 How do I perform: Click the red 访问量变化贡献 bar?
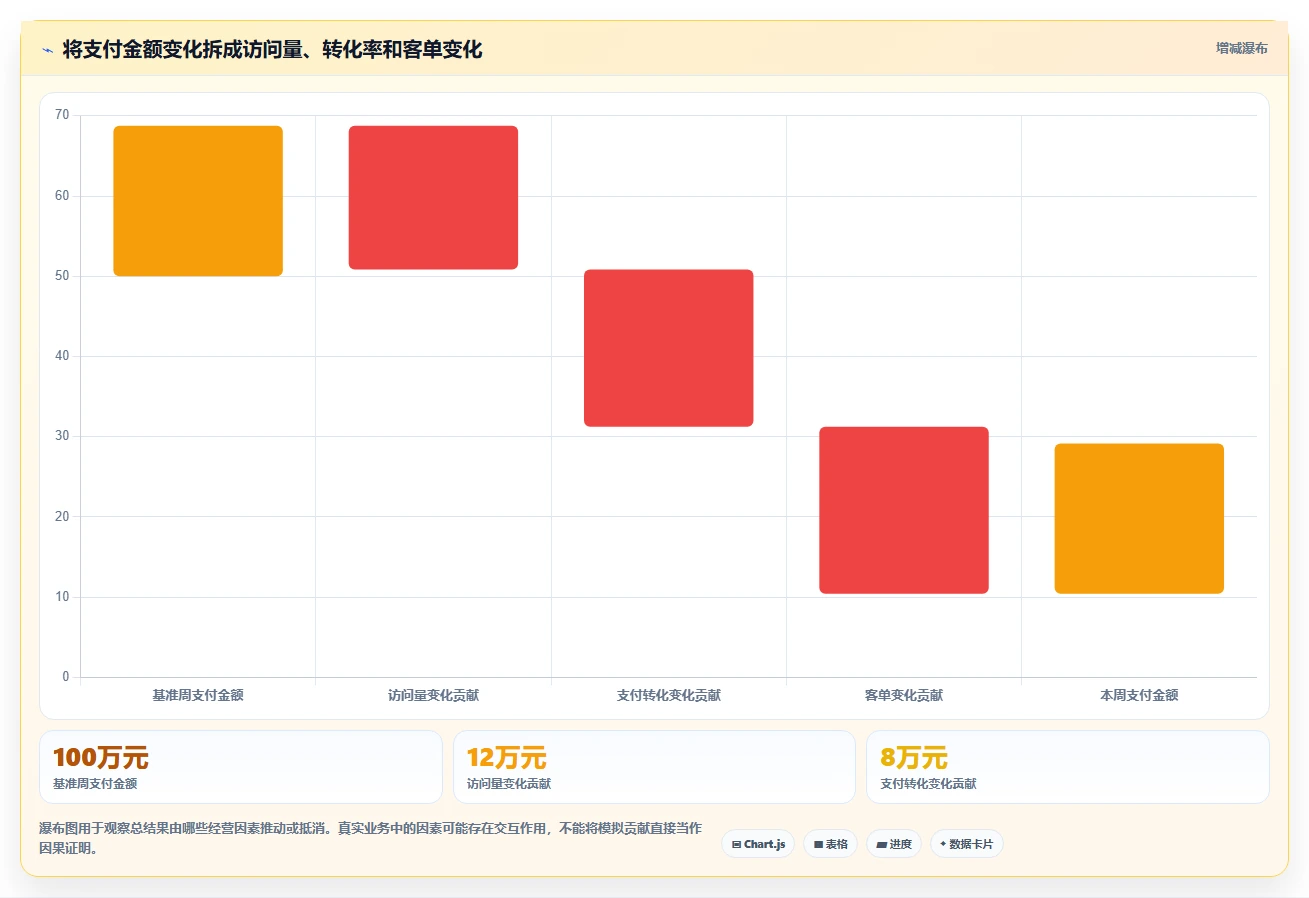point(433,198)
